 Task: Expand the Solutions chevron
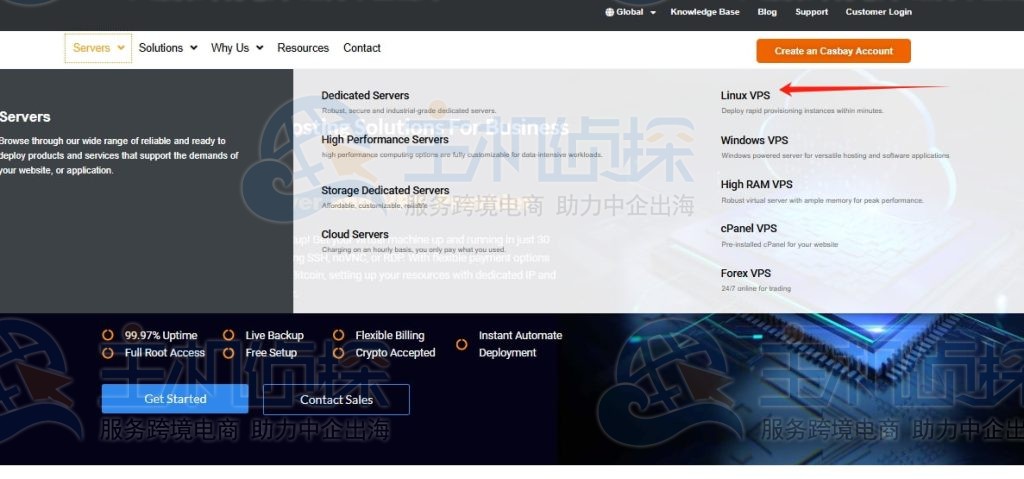(193, 48)
